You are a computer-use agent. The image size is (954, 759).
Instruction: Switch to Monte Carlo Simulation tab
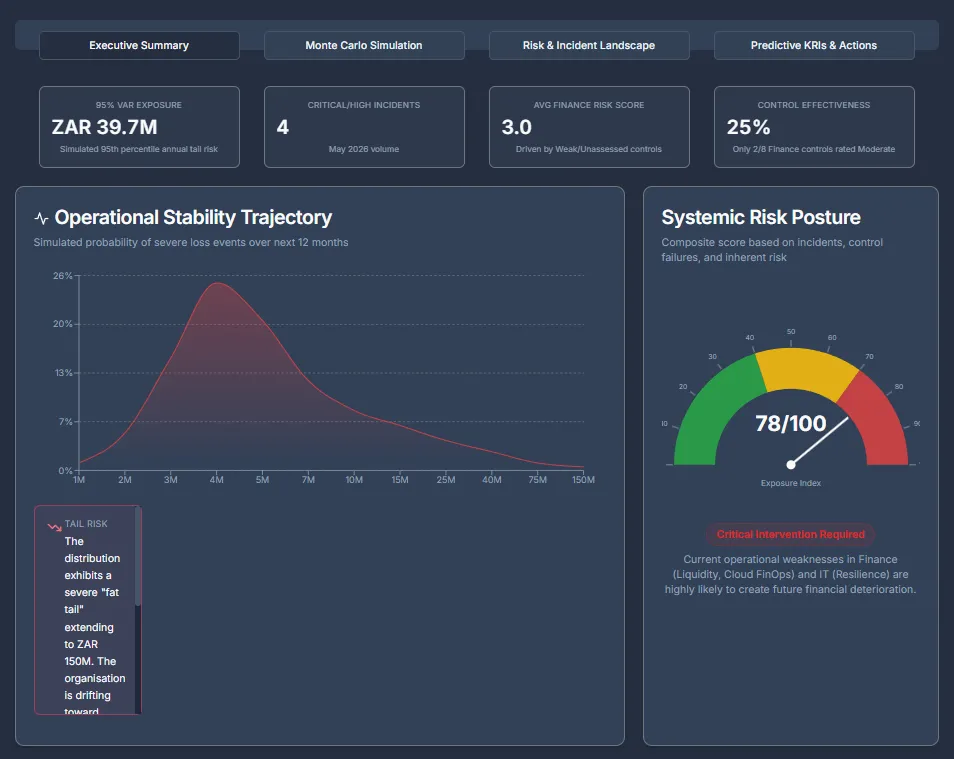[x=364, y=46]
